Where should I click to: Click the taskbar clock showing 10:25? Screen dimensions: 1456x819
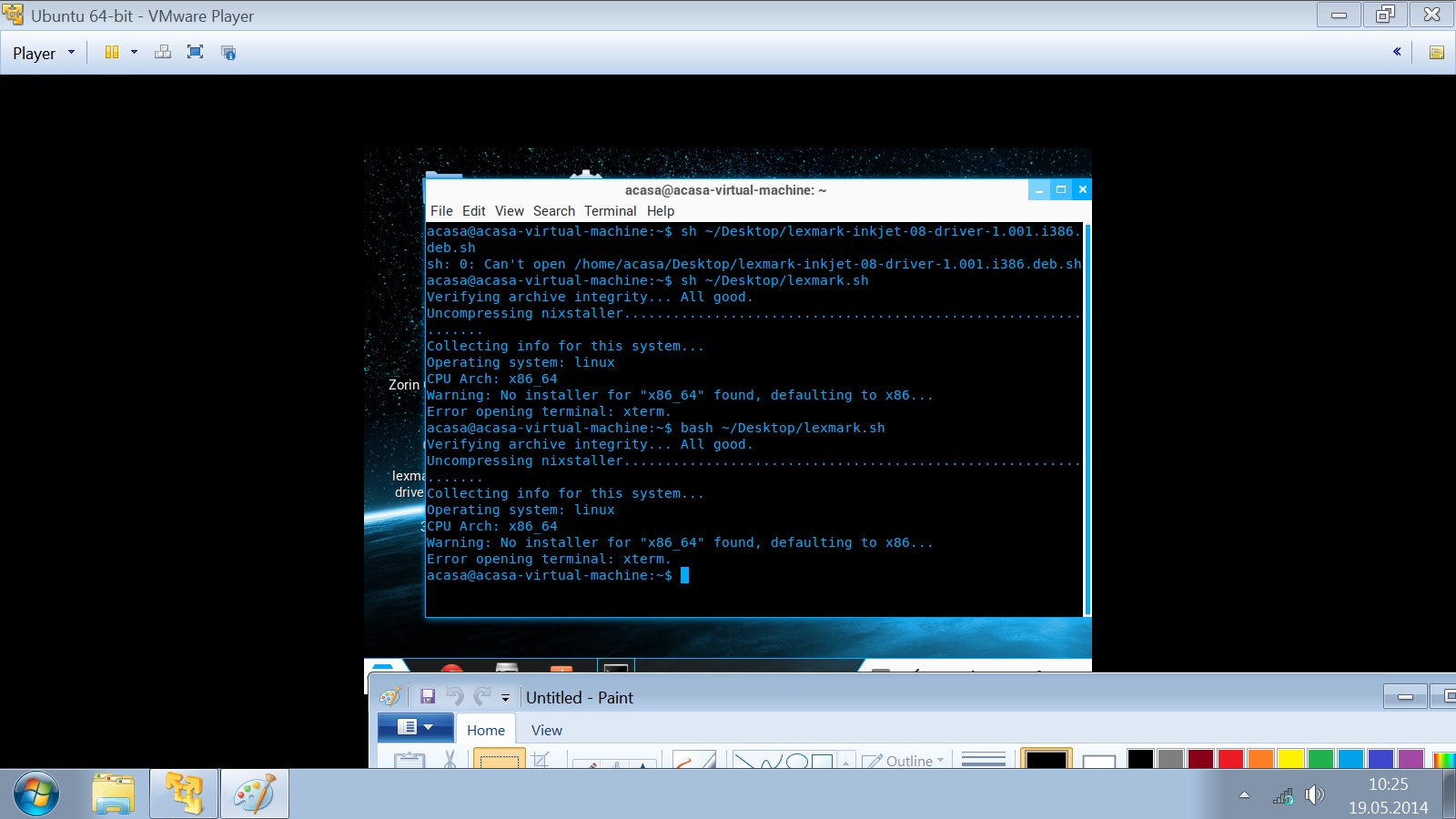pos(1388,795)
